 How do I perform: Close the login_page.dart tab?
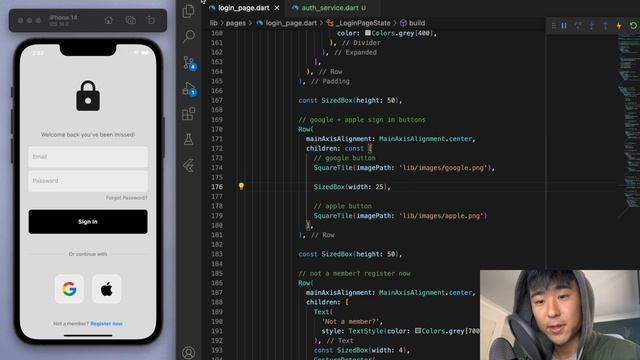tap(277, 8)
